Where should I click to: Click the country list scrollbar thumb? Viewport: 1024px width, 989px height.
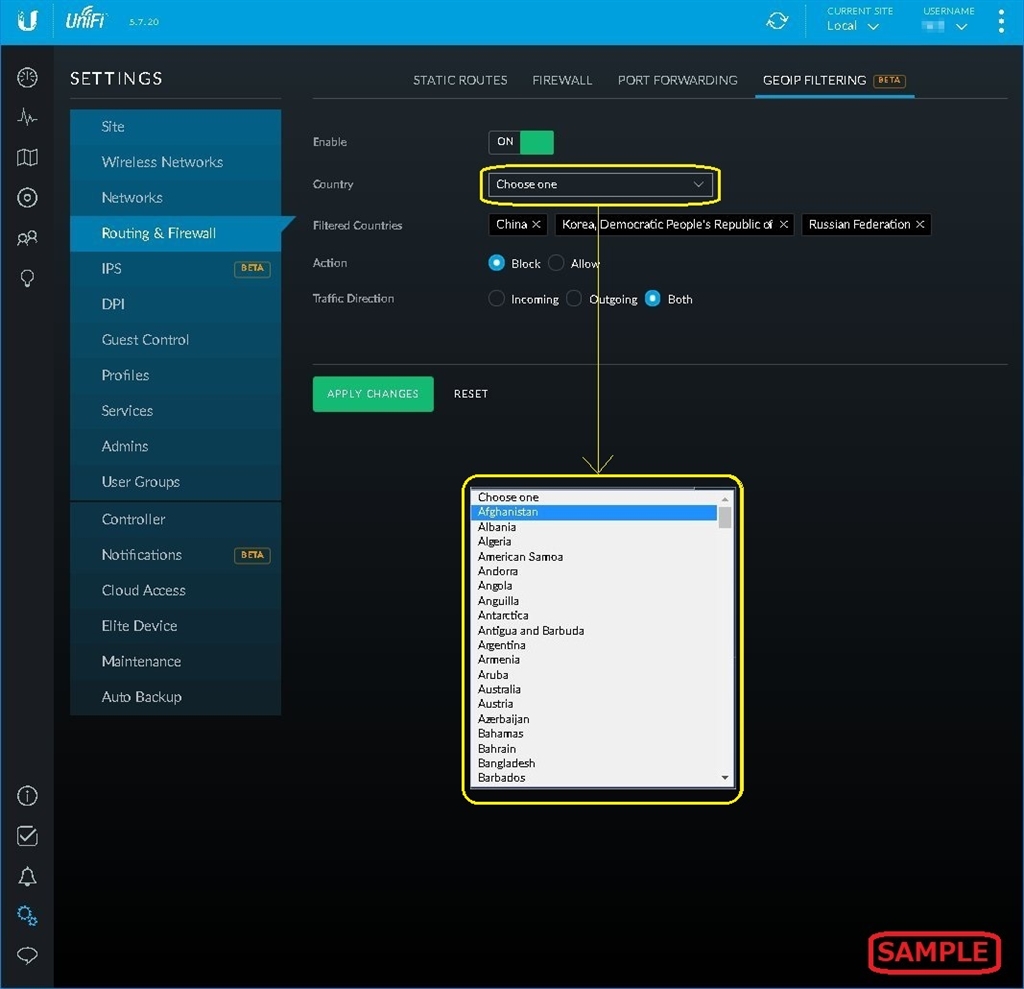tap(724, 516)
